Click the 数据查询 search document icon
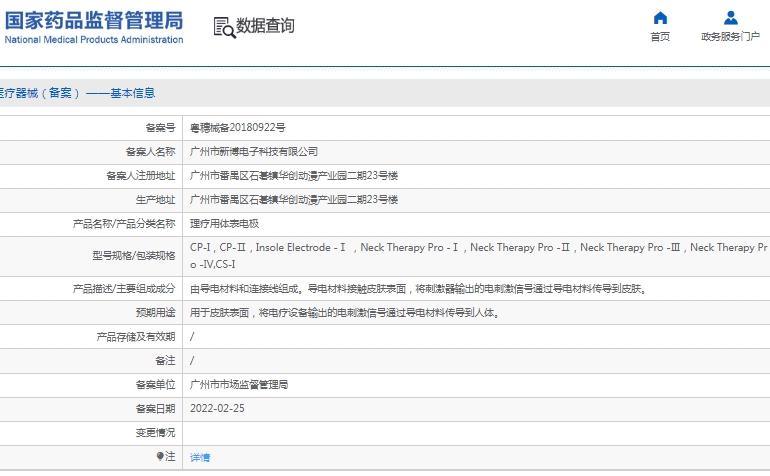 (x=224, y=27)
